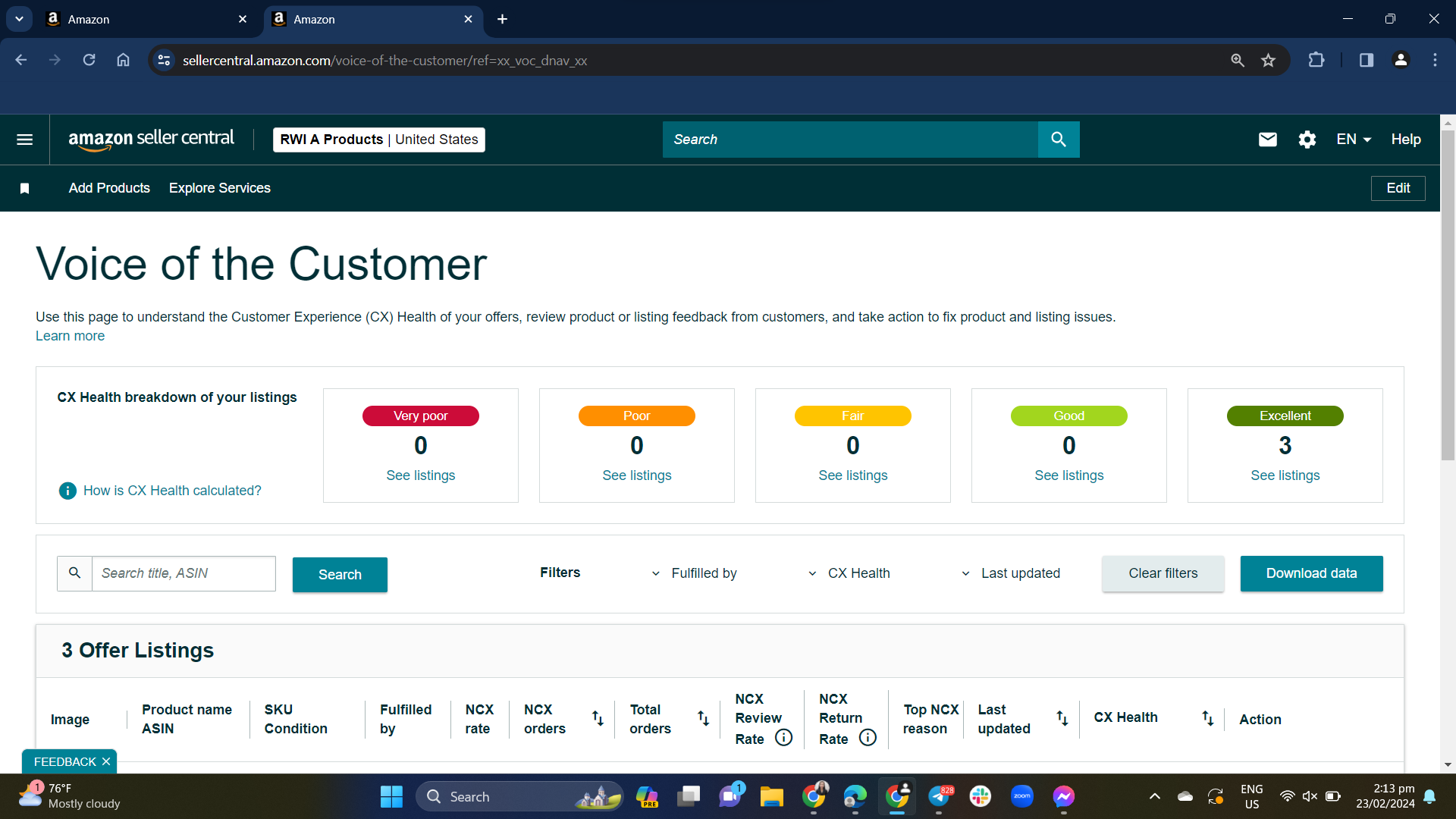Screen dimensions: 1456x819
Task: Open the FEEDBACK button
Action: (64, 761)
